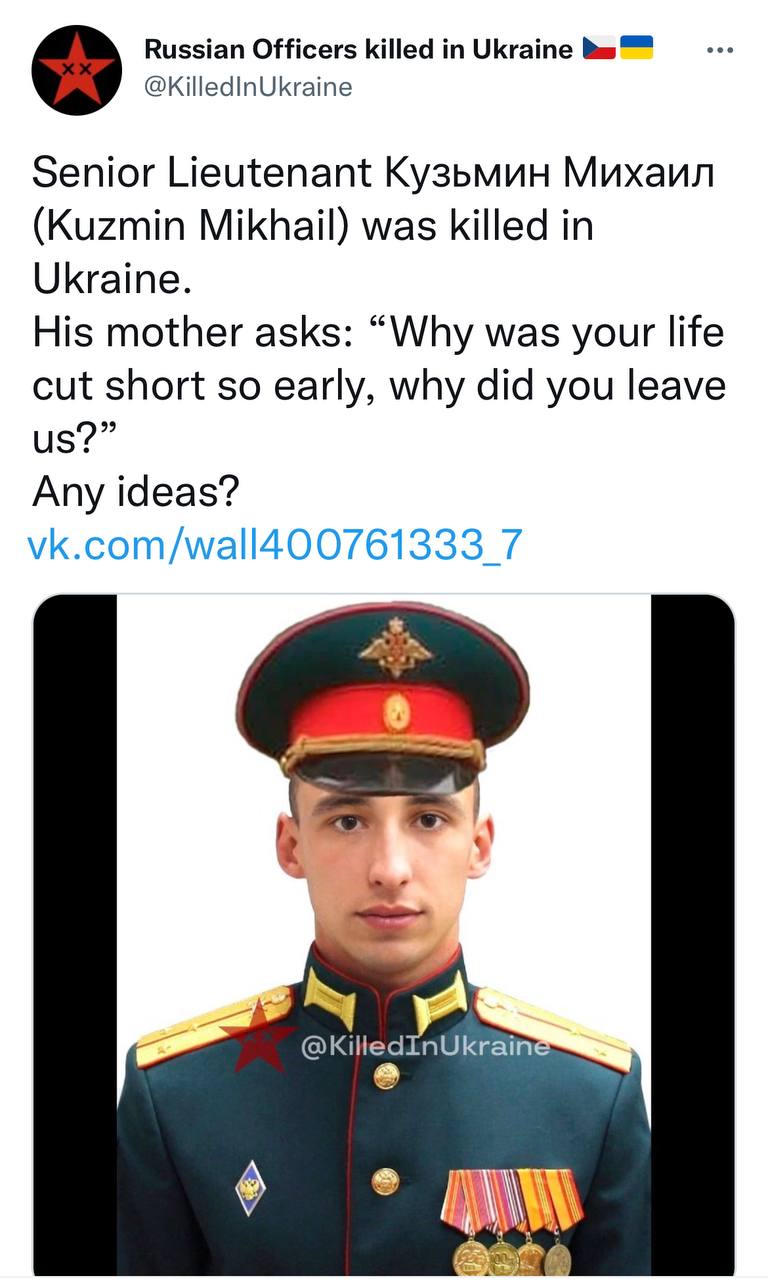Click the black bar left of the portrait

(x=75, y=930)
